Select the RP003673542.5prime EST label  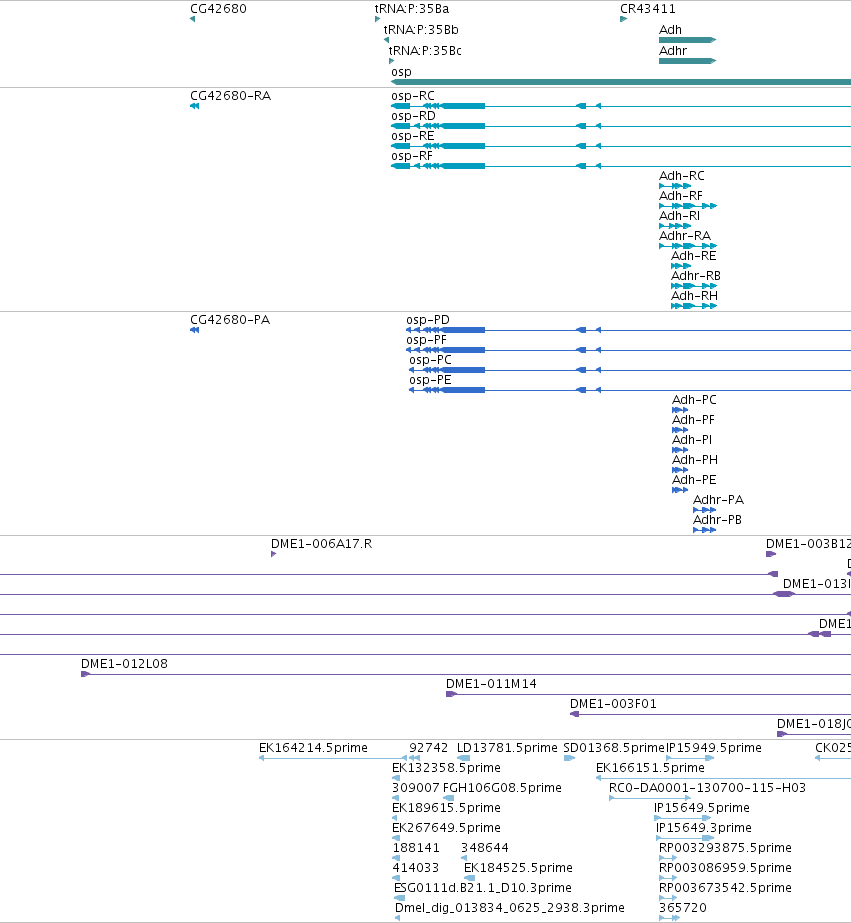(x=725, y=888)
